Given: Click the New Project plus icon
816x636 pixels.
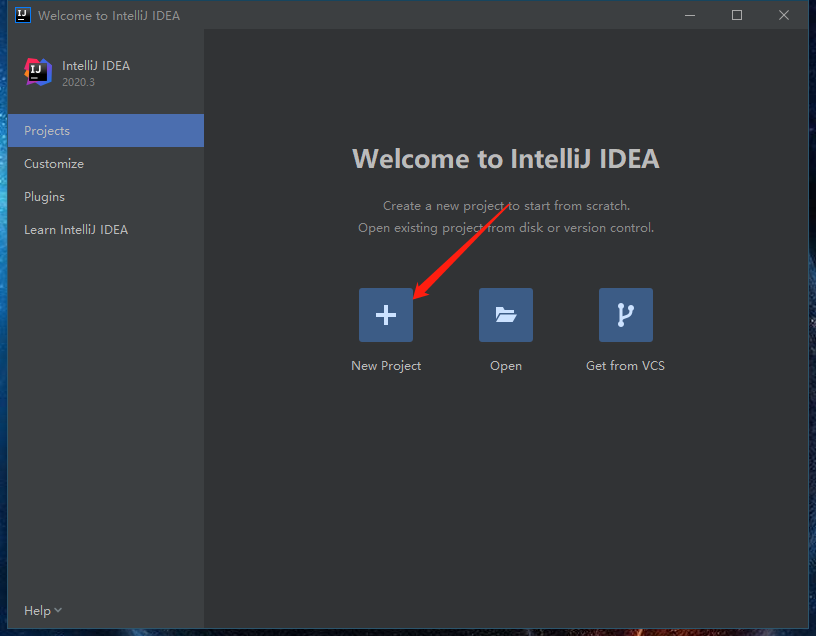Looking at the screenshot, I should tap(385, 314).
